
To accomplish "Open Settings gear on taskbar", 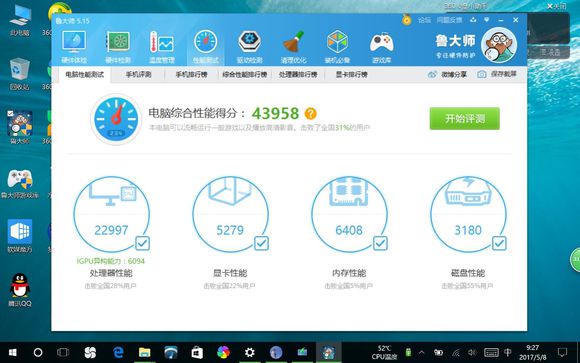I will coord(250,352).
